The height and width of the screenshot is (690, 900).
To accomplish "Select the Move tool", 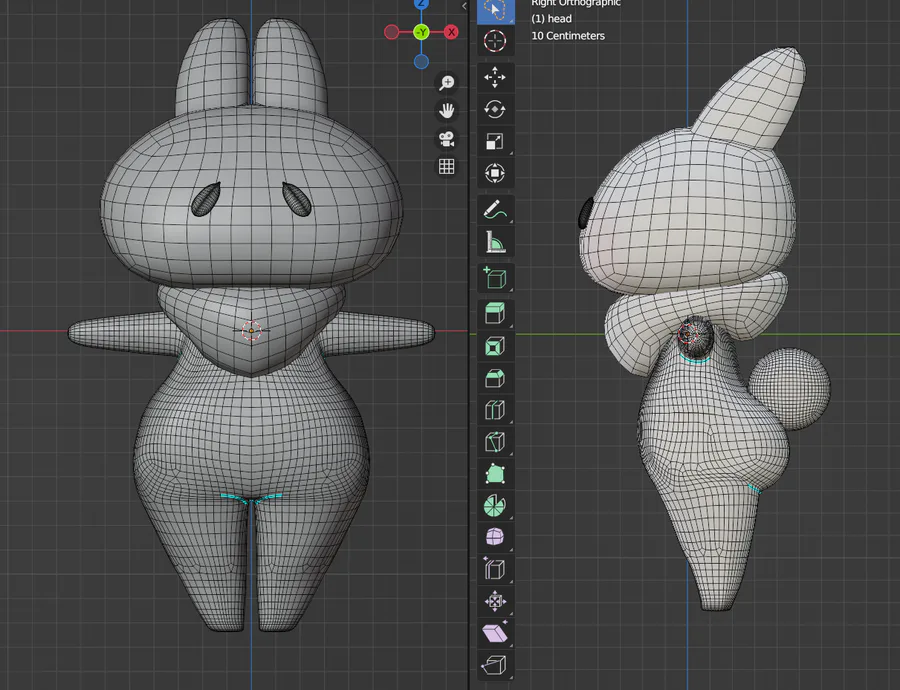I will (x=495, y=77).
